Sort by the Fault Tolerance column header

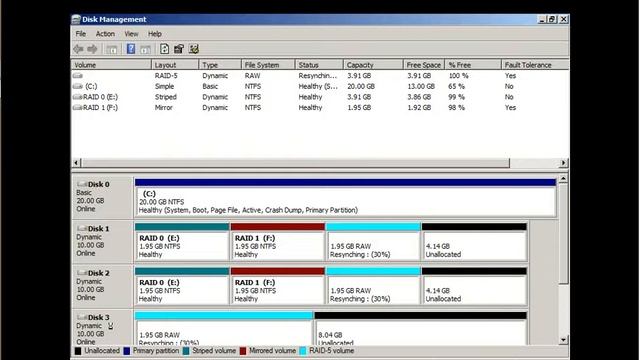[x=535, y=65]
